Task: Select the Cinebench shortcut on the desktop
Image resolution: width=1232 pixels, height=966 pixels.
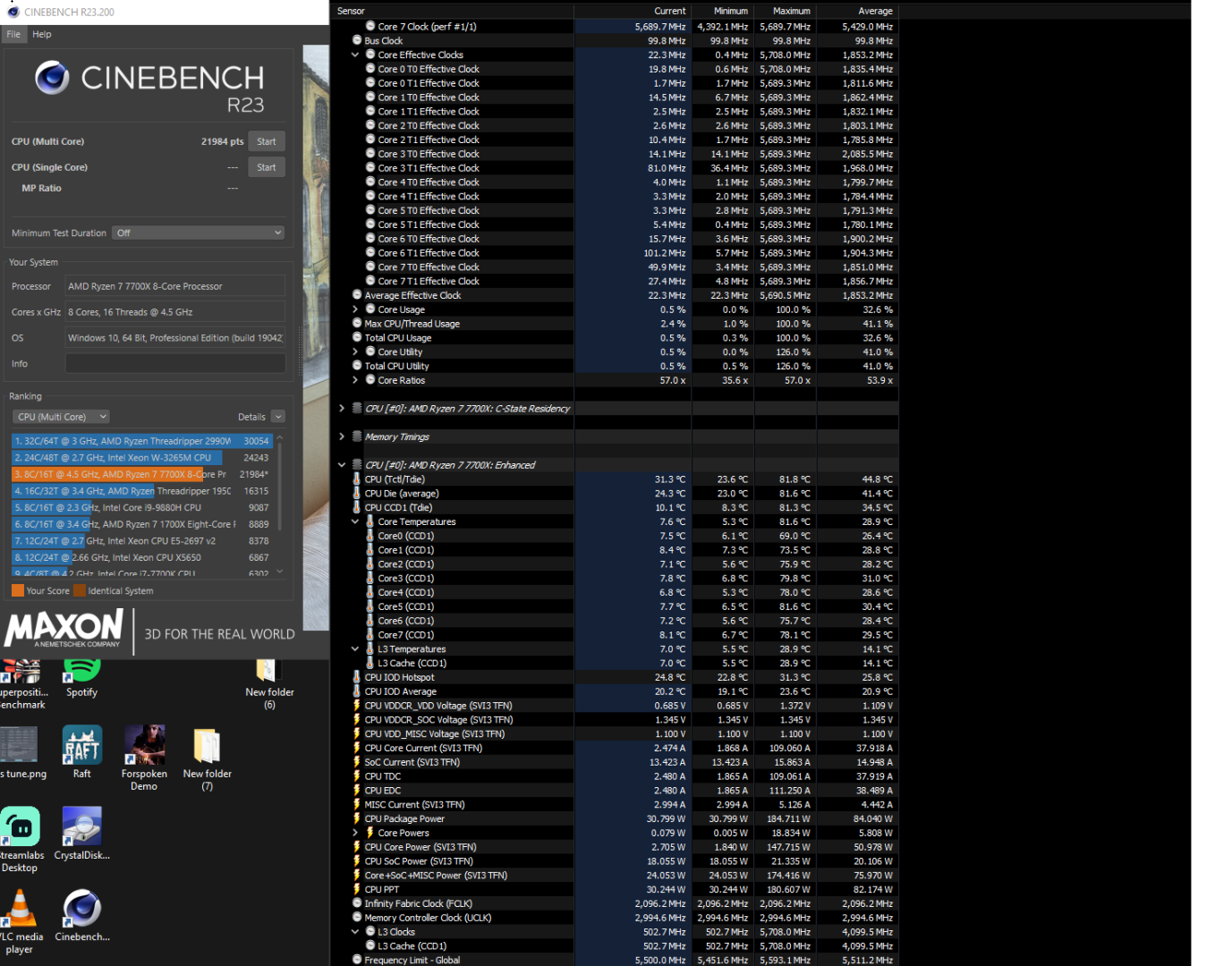Action: [x=81, y=915]
